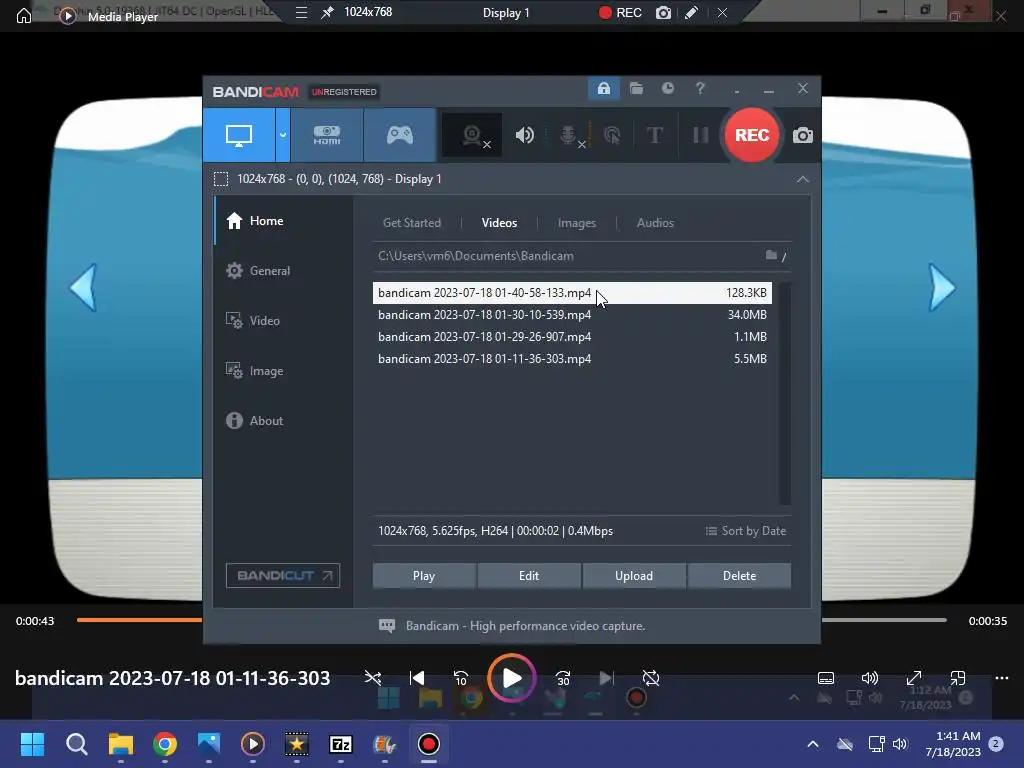
Task: Toggle webcam overlay icon
Action: pos(472,135)
